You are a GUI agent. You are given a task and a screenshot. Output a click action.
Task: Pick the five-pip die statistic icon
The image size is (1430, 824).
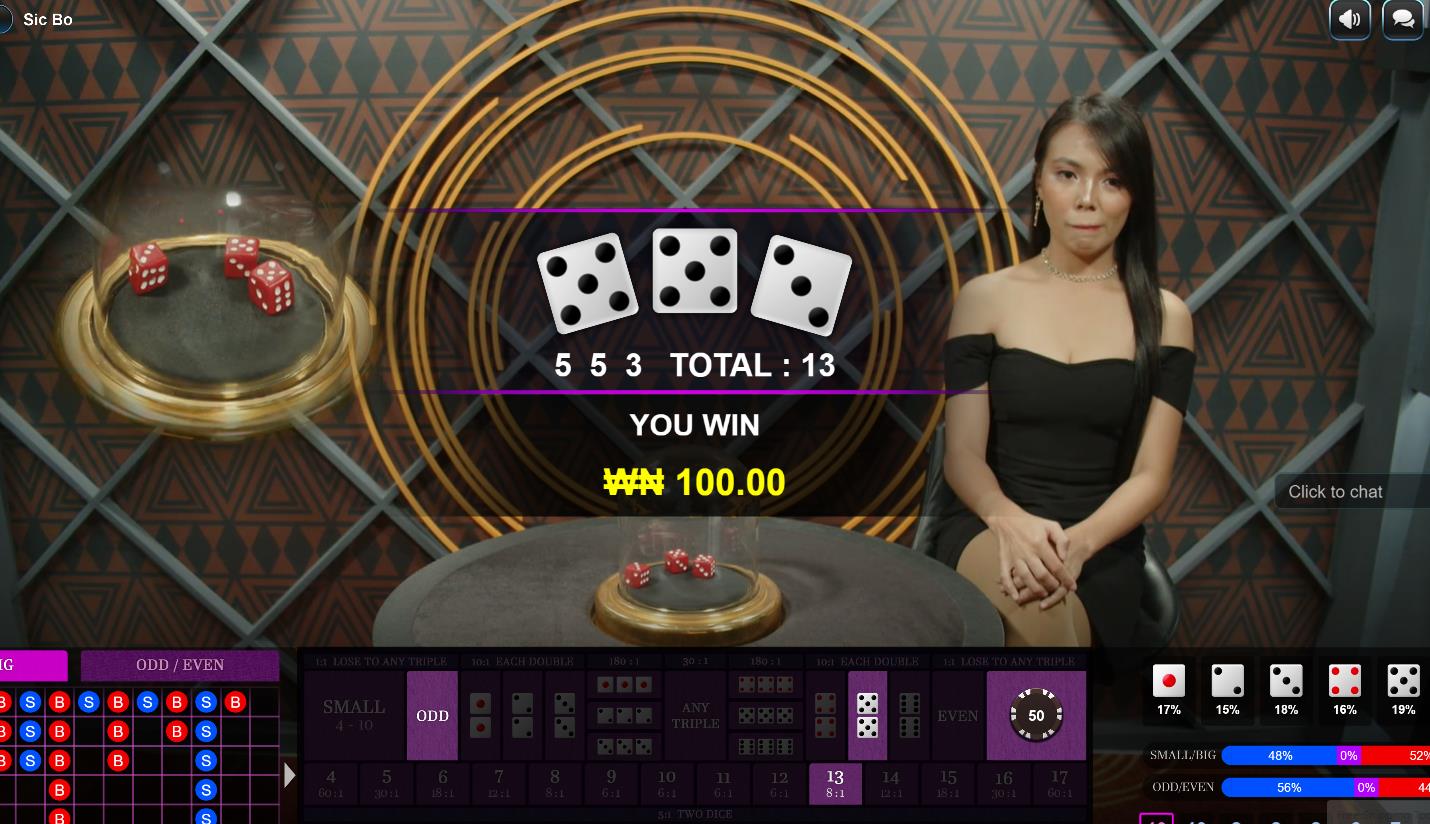(x=1403, y=681)
